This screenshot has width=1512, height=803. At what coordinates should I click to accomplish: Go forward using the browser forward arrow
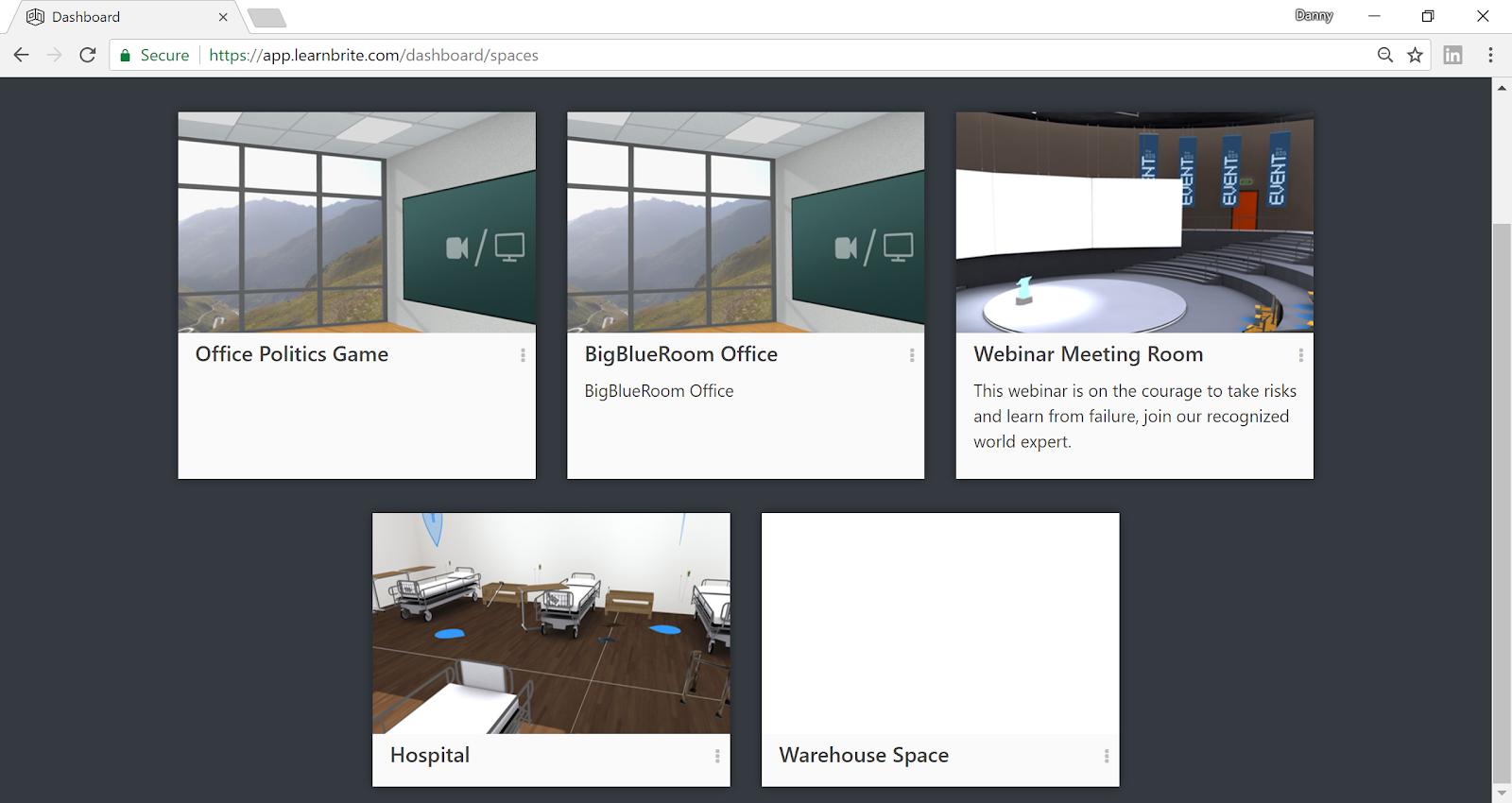point(55,55)
